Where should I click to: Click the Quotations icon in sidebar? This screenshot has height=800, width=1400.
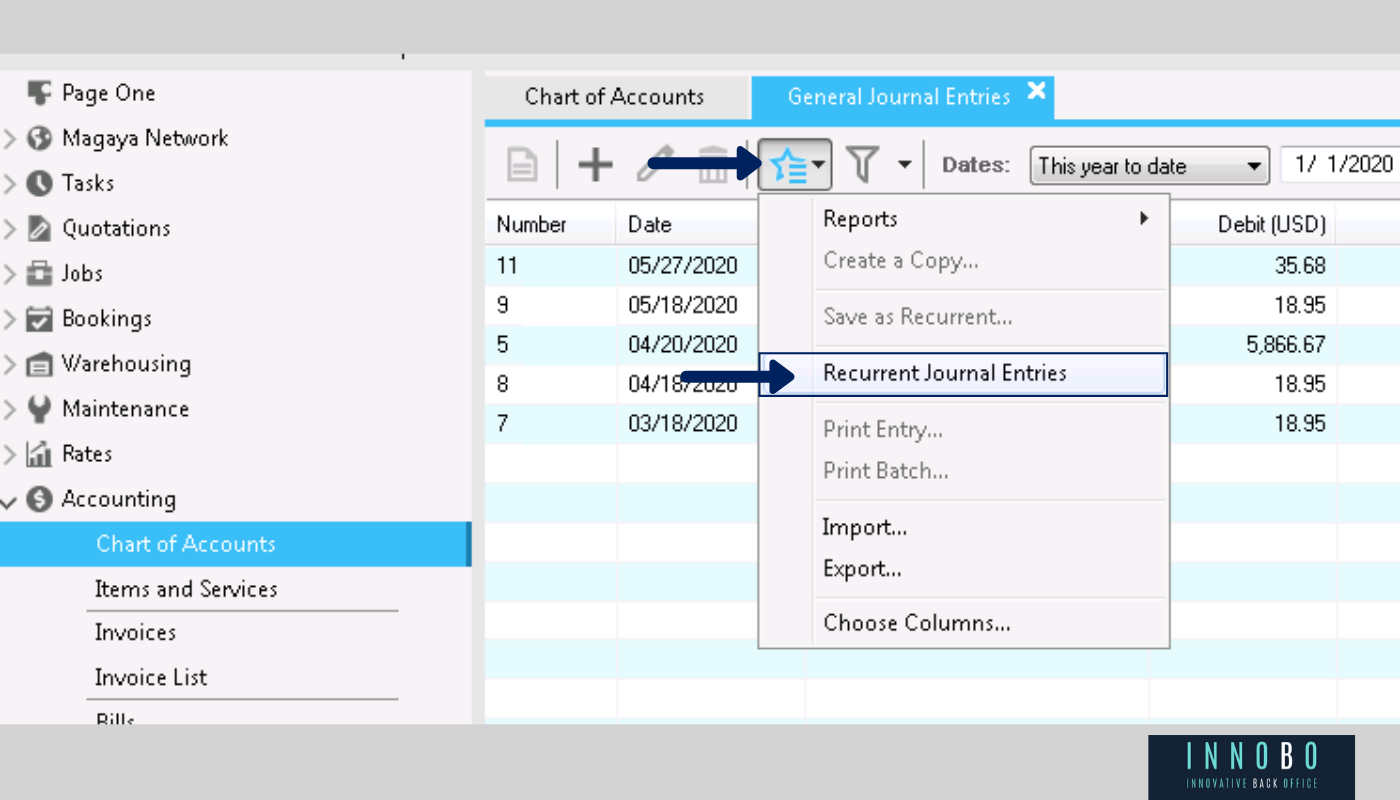tap(39, 228)
